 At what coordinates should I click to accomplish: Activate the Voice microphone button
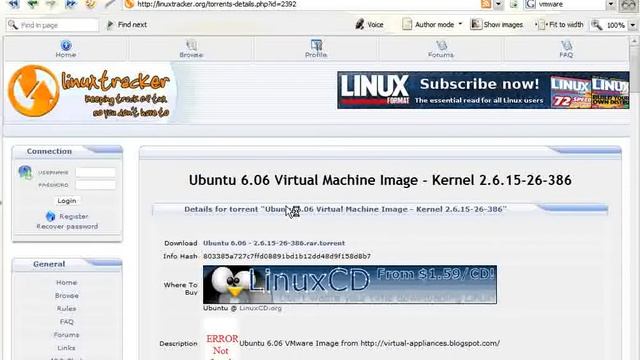click(369, 24)
